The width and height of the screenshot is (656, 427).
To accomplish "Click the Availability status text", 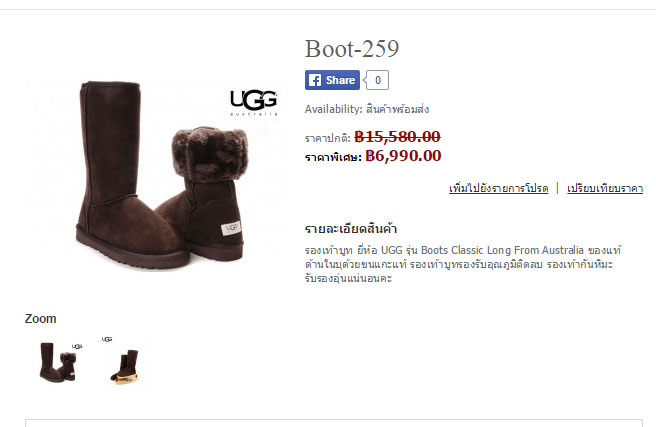I will [x=366, y=109].
